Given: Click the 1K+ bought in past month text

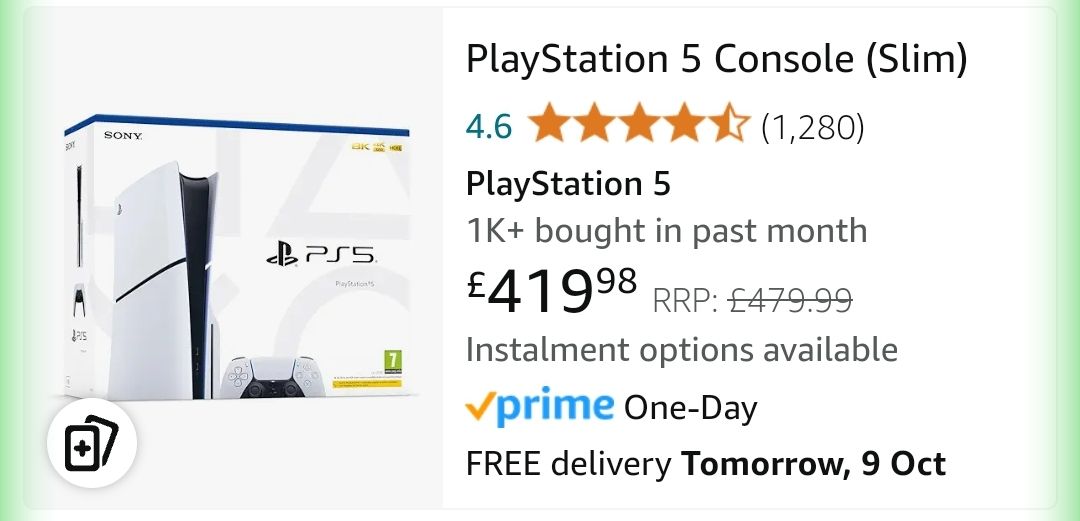Looking at the screenshot, I should point(666,231).
